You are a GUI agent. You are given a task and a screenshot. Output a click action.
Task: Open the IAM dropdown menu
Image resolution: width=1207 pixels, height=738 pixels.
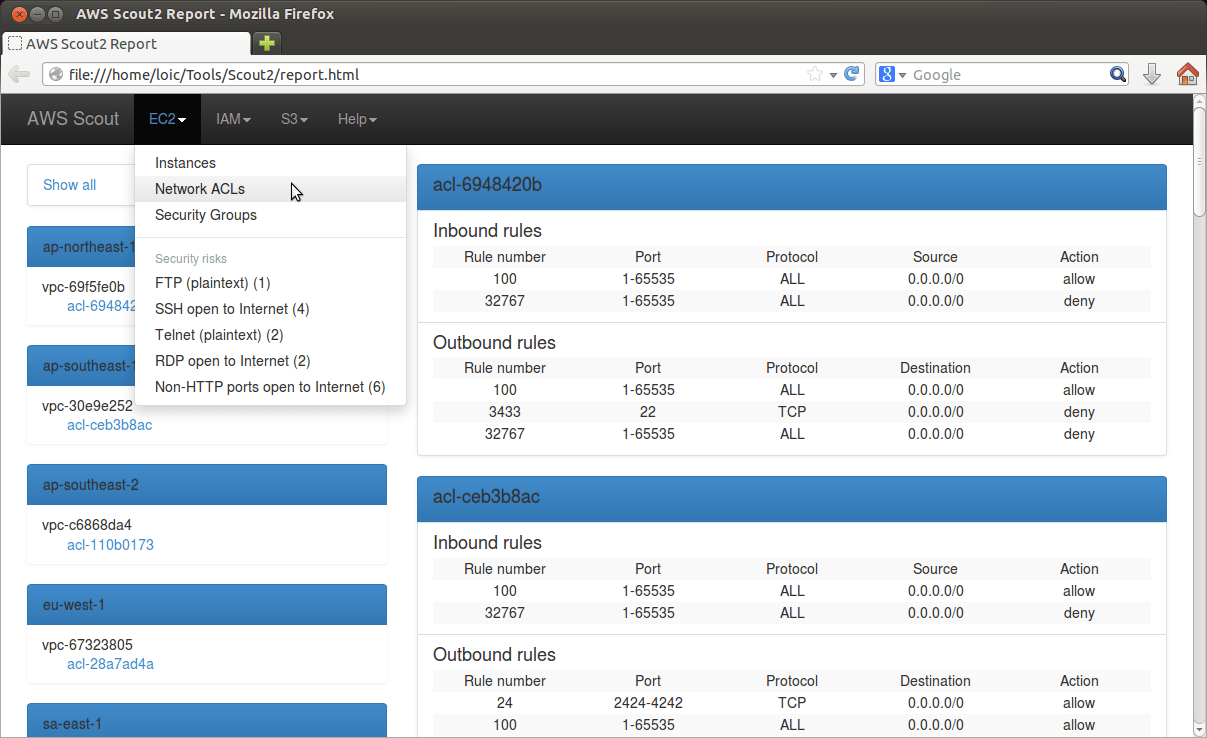click(233, 119)
